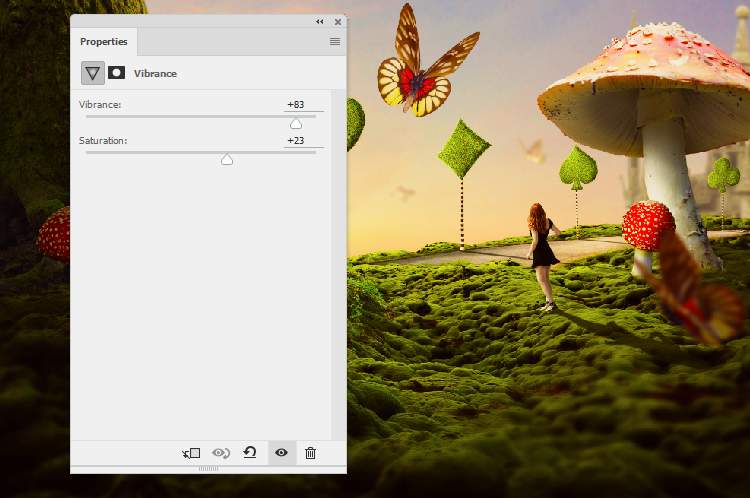Click the Vibrance value field showing +83
The height and width of the screenshot is (498, 750).
pyautogui.click(x=296, y=105)
